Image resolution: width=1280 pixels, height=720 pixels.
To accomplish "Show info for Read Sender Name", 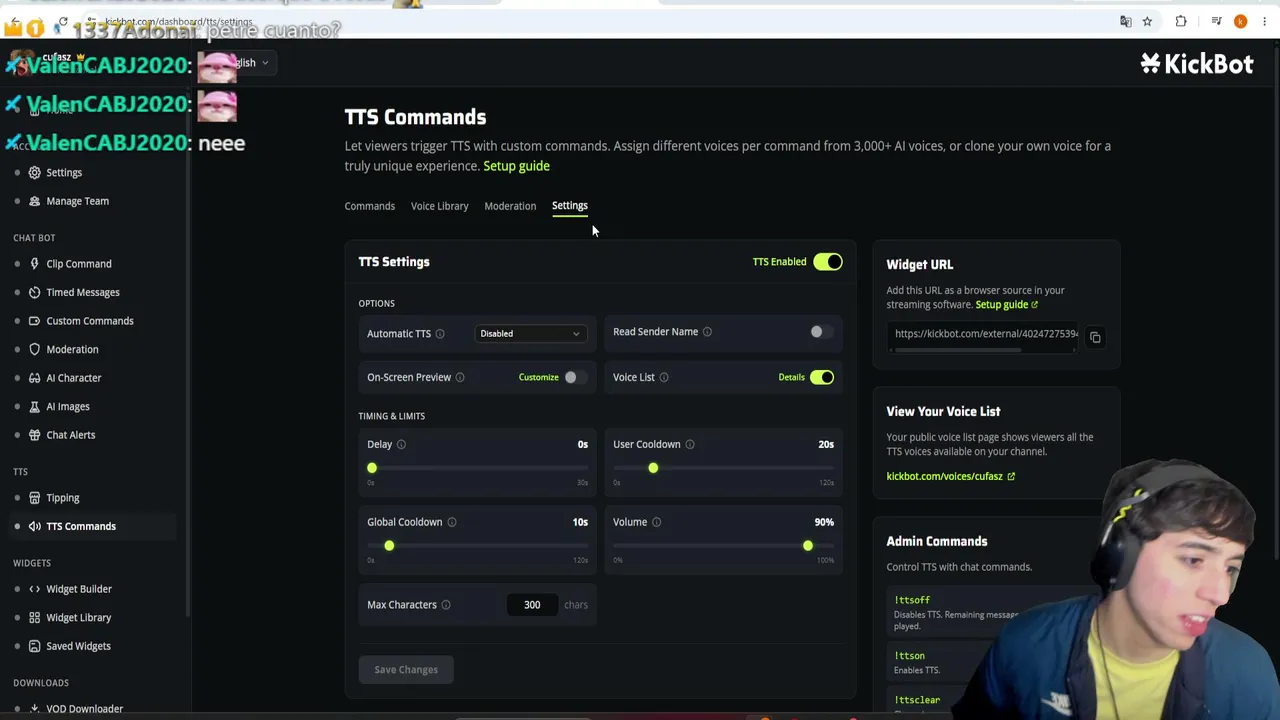I will (x=707, y=332).
